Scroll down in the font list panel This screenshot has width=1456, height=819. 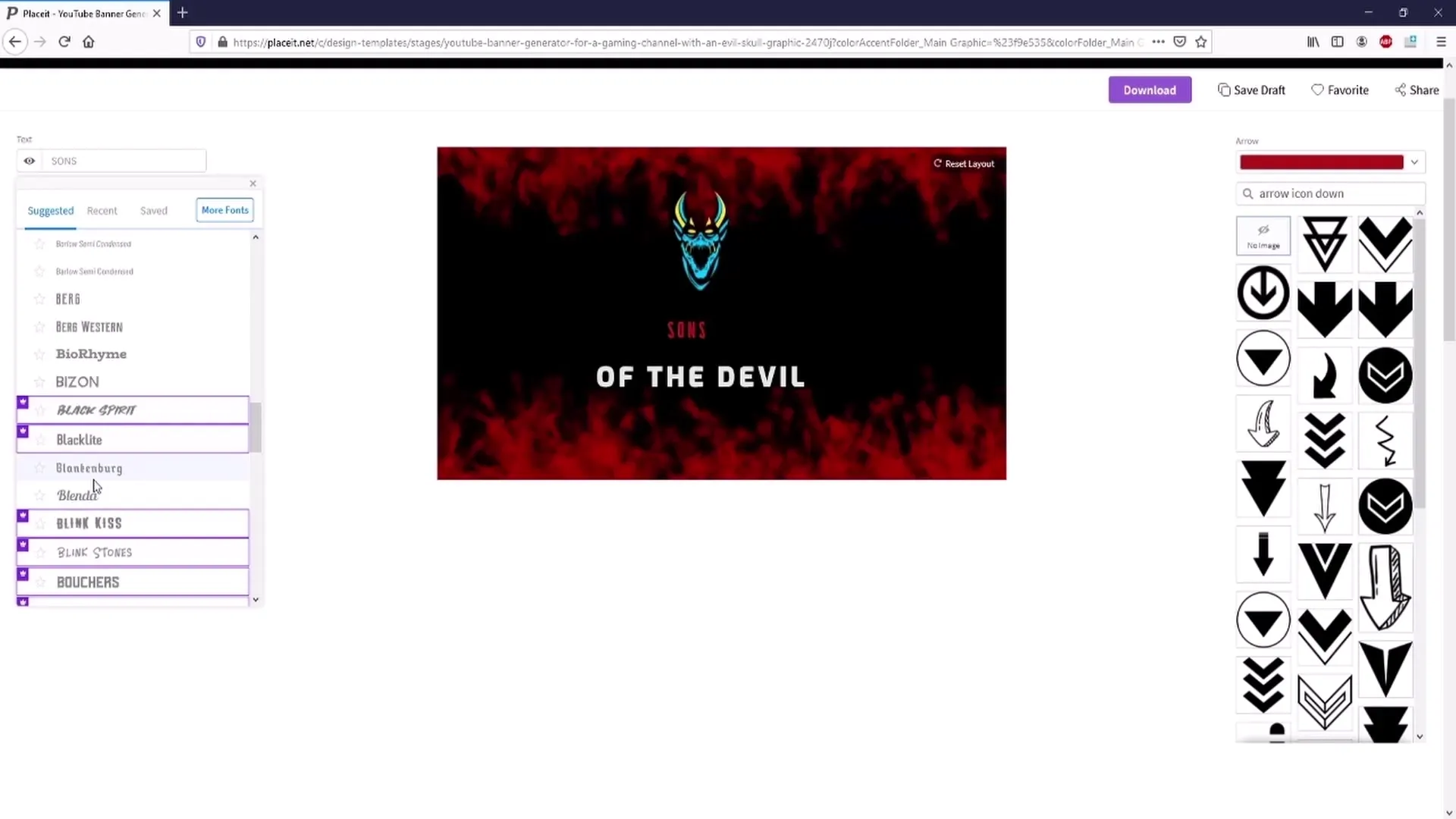click(256, 599)
